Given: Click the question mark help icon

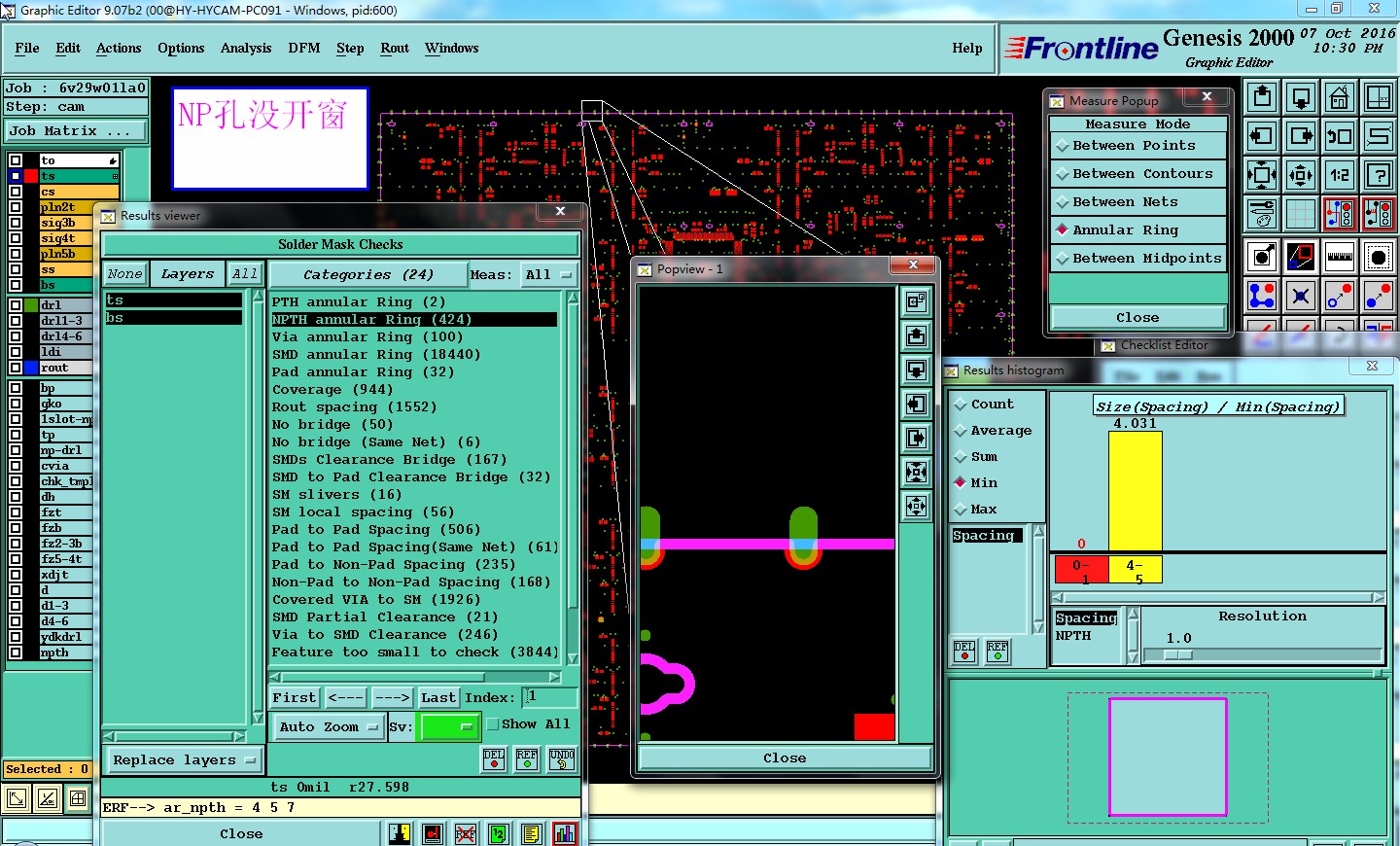Looking at the screenshot, I should pyautogui.click(x=1379, y=175).
